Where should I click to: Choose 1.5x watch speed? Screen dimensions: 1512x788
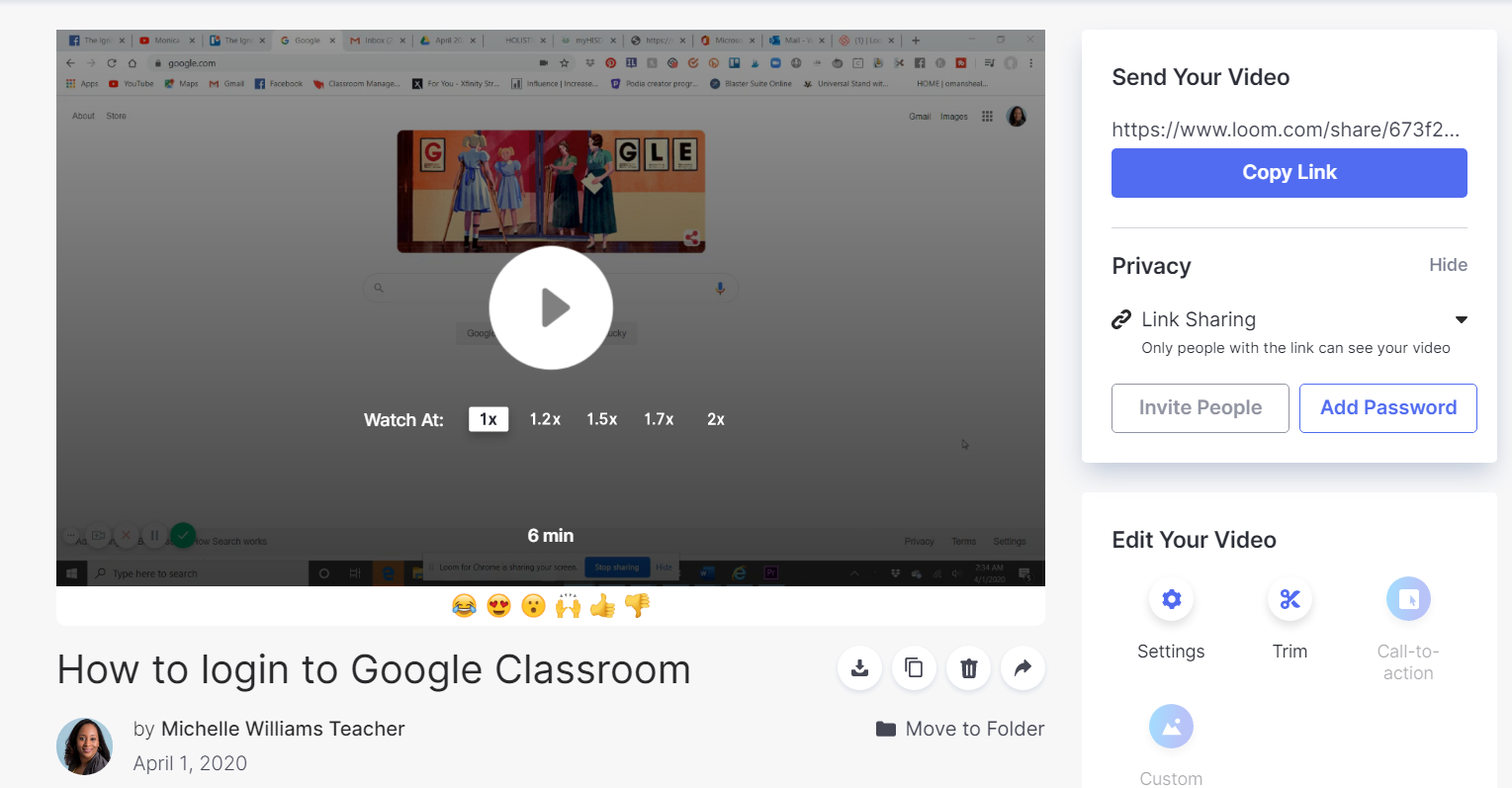(602, 419)
